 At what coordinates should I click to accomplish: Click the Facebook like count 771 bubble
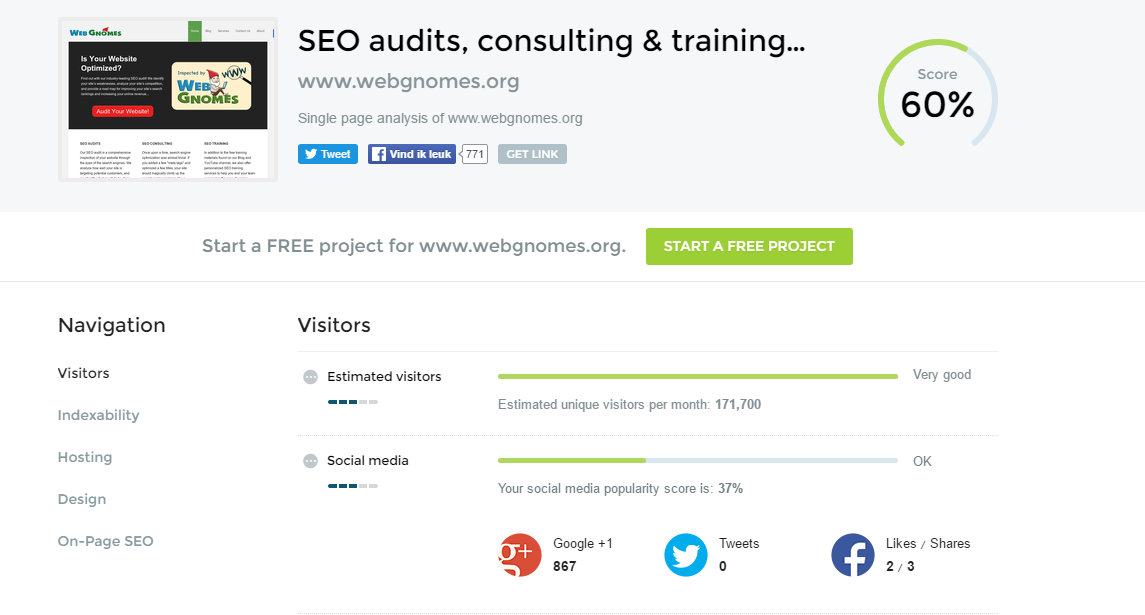475,154
